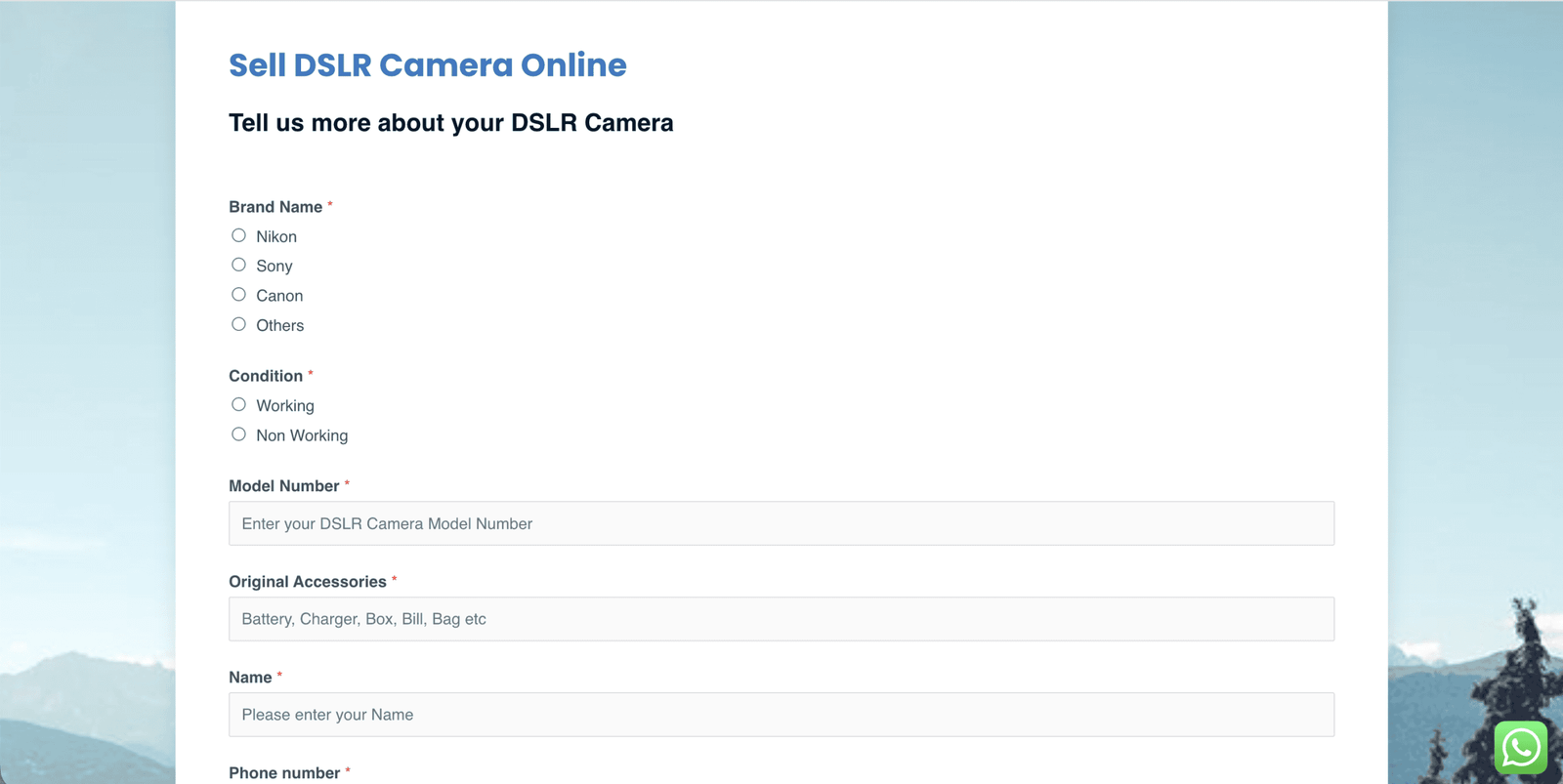1563x784 pixels.
Task: Select the Nikon brand radio button
Action: point(238,235)
